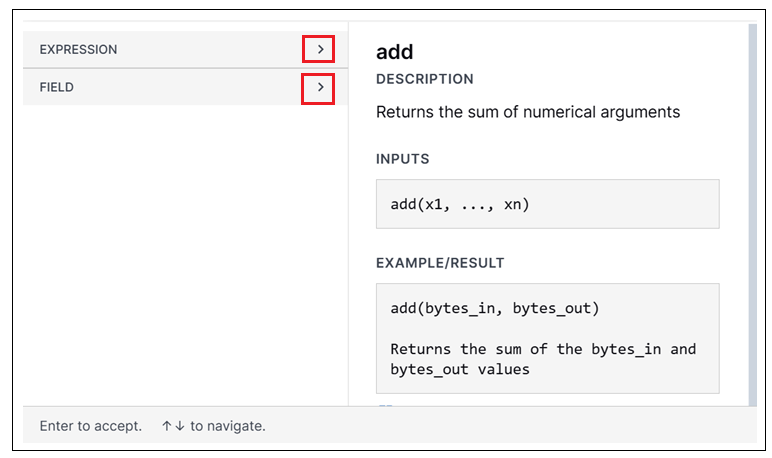Click the word "bytes_in" in the example call
This screenshot has width=772, height=458.
pyautogui.click(x=464, y=308)
